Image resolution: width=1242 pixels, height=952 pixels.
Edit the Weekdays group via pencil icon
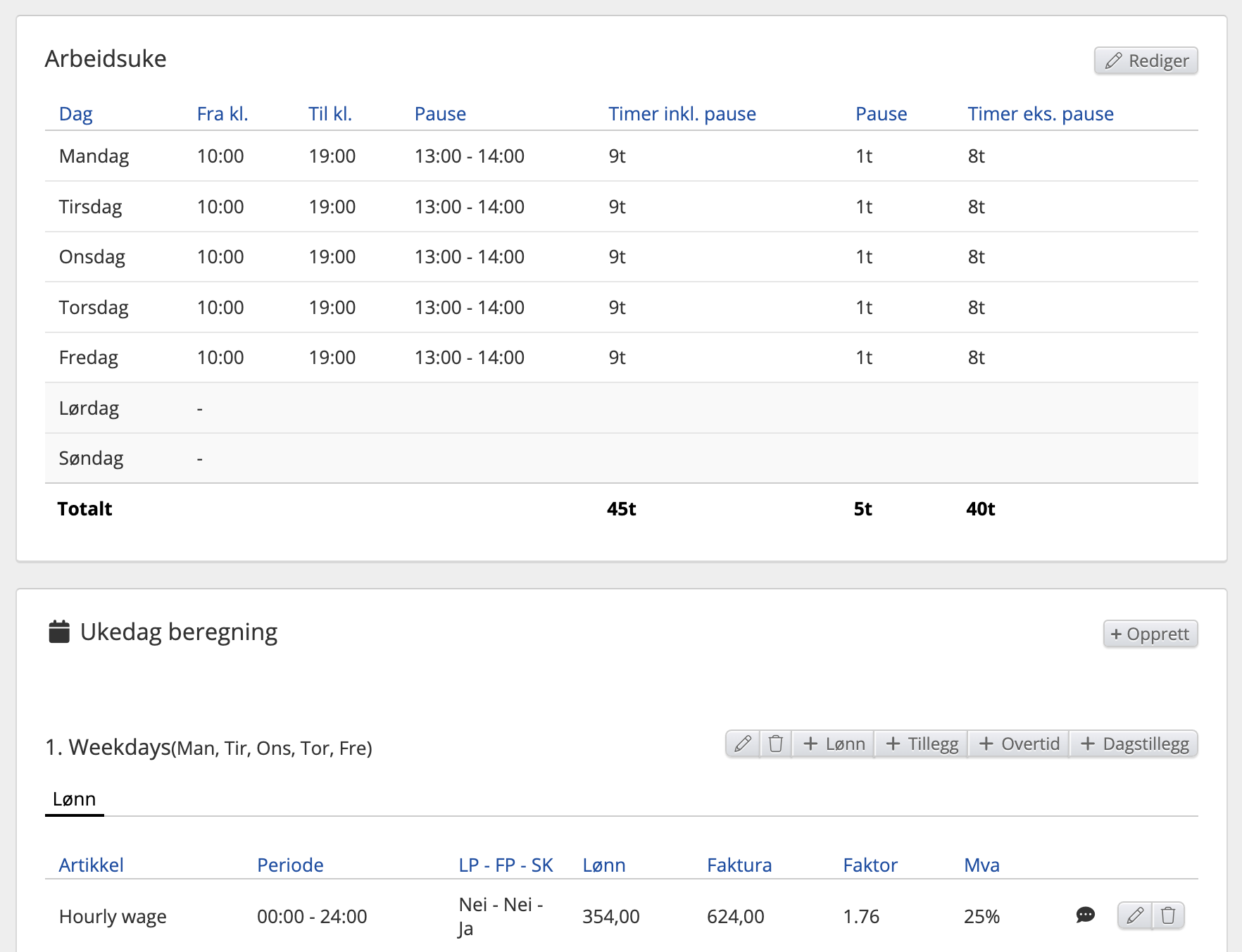click(743, 744)
